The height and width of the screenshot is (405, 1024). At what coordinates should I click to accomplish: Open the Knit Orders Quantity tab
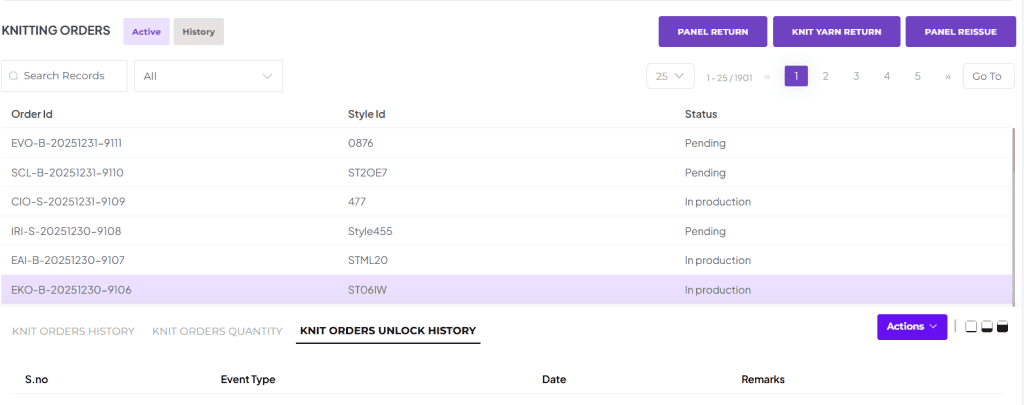(217, 331)
